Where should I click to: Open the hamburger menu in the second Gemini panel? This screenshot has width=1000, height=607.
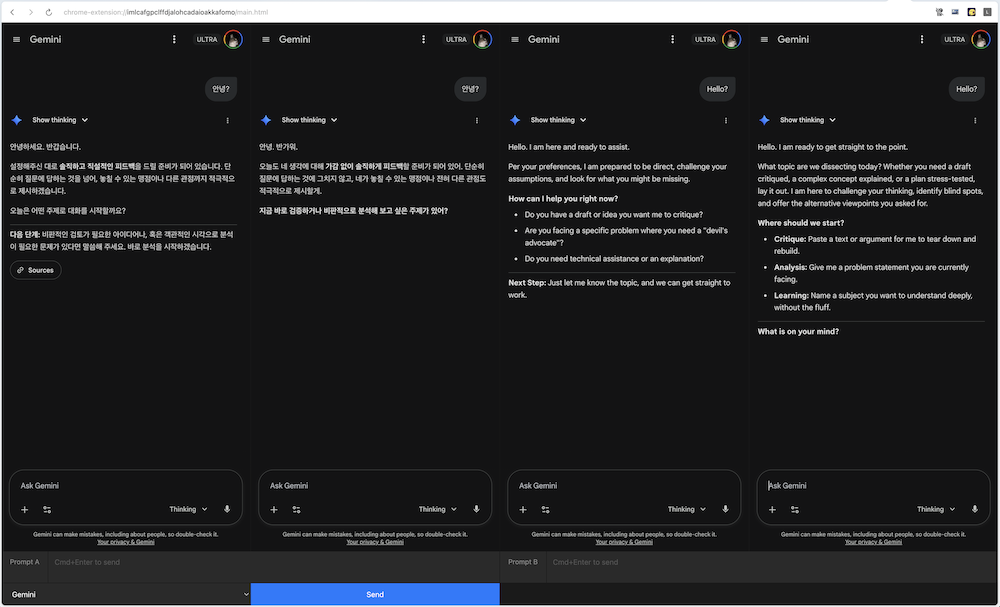pyautogui.click(x=266, y=40)
